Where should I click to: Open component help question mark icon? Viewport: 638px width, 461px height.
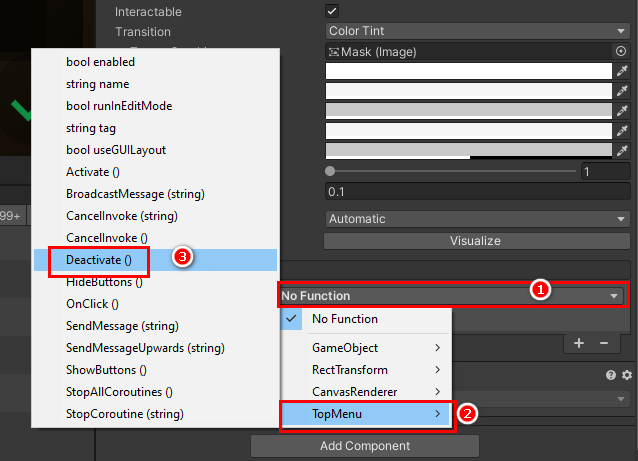click(611, 375)
